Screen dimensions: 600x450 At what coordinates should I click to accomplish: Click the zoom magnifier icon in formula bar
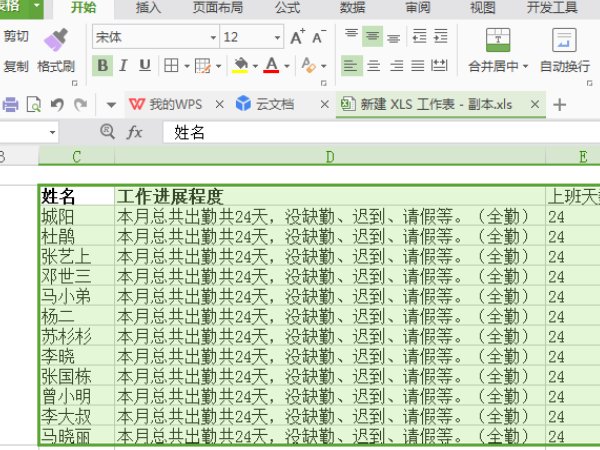click(107, 132)
